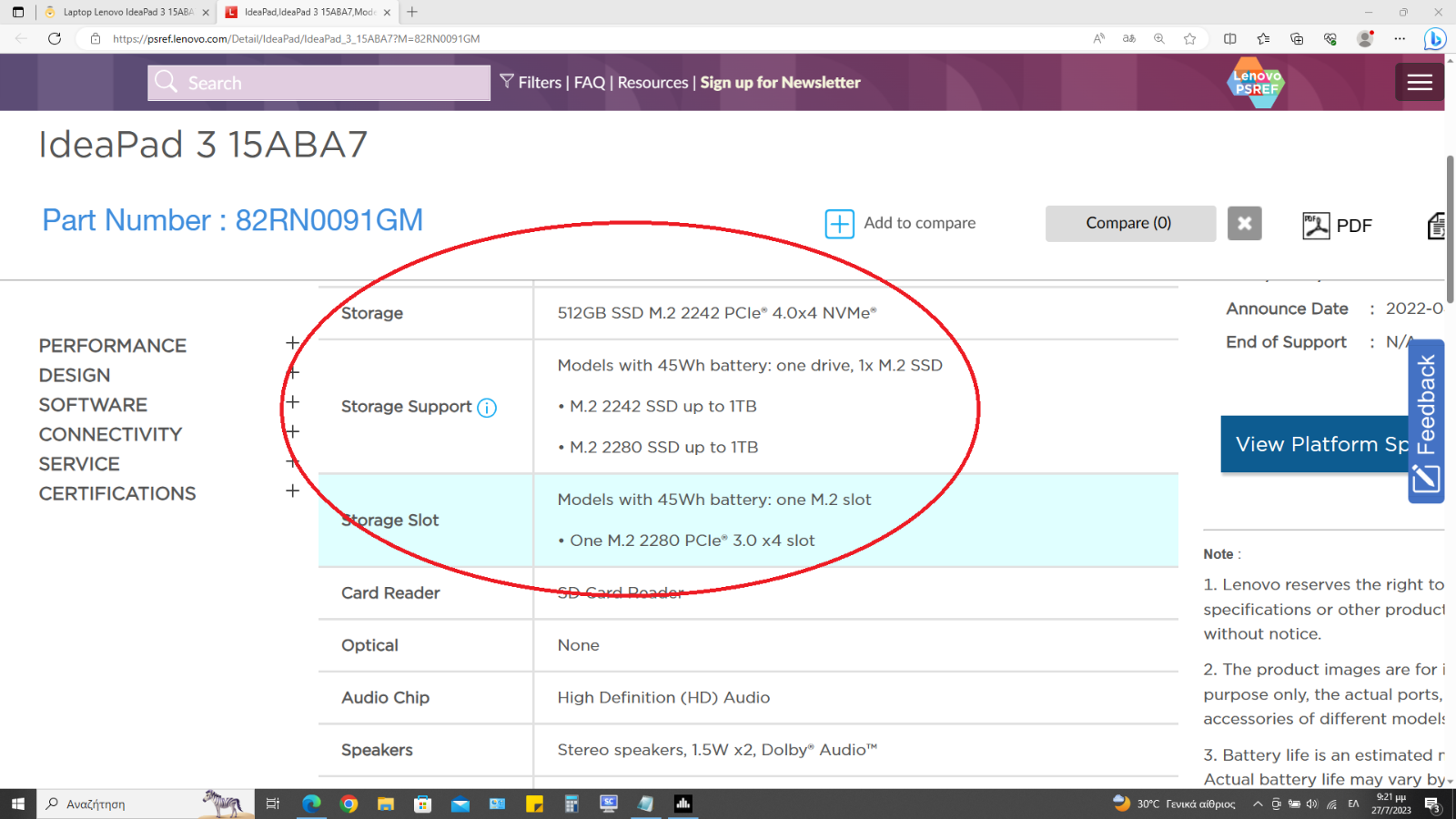Open Windows Start menu
Screen dimensions: 1456x819
18,804
